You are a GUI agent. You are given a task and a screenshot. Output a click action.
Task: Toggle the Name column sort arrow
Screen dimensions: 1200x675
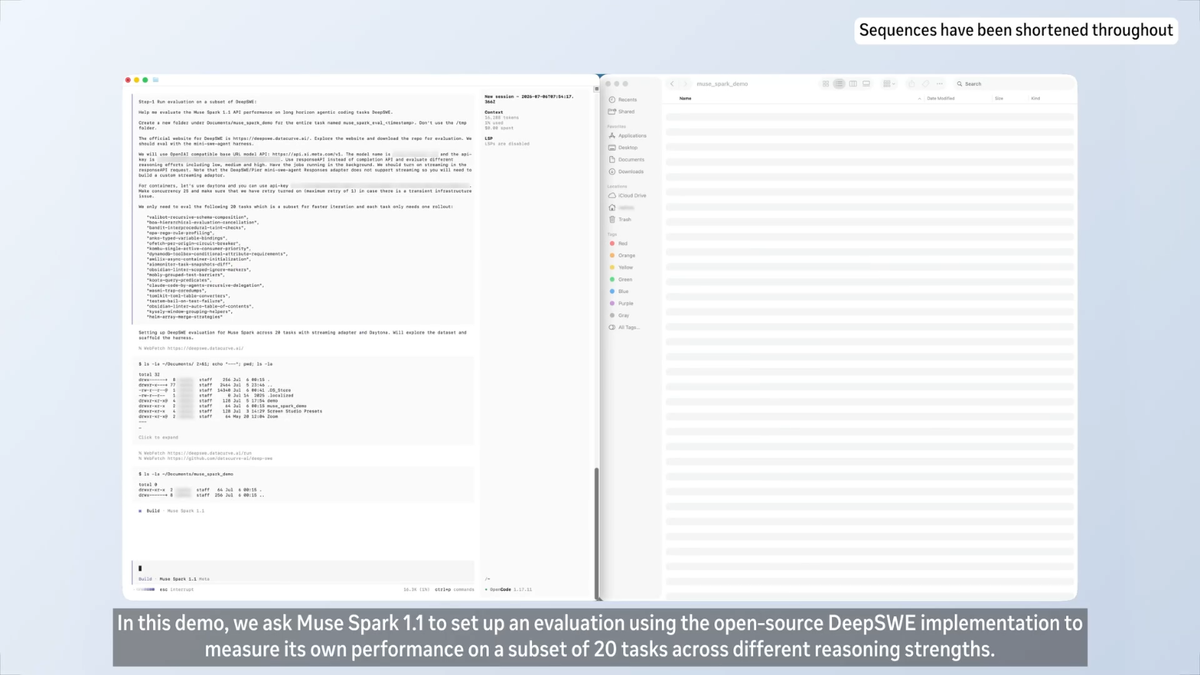(x=919, y=98)
